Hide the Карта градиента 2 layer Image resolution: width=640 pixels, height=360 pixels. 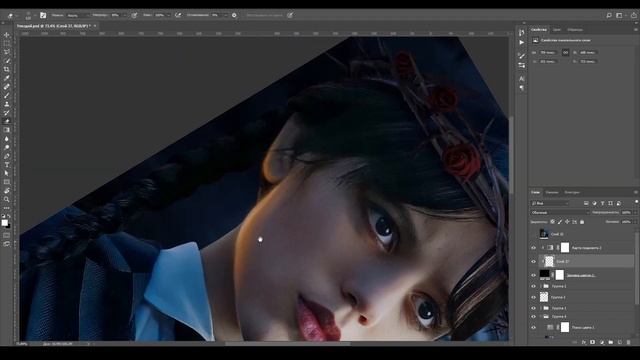[533, 248]
